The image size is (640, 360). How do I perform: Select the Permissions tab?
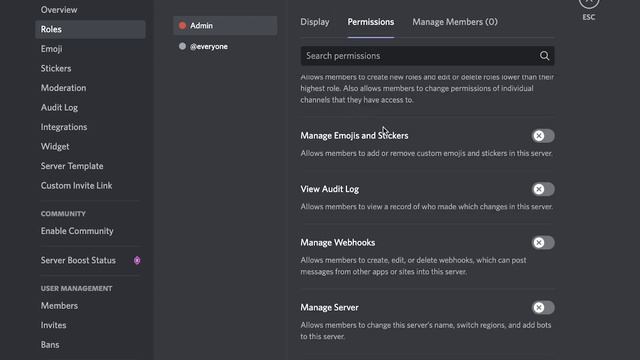pyautogui.click(x=371, y=22)
